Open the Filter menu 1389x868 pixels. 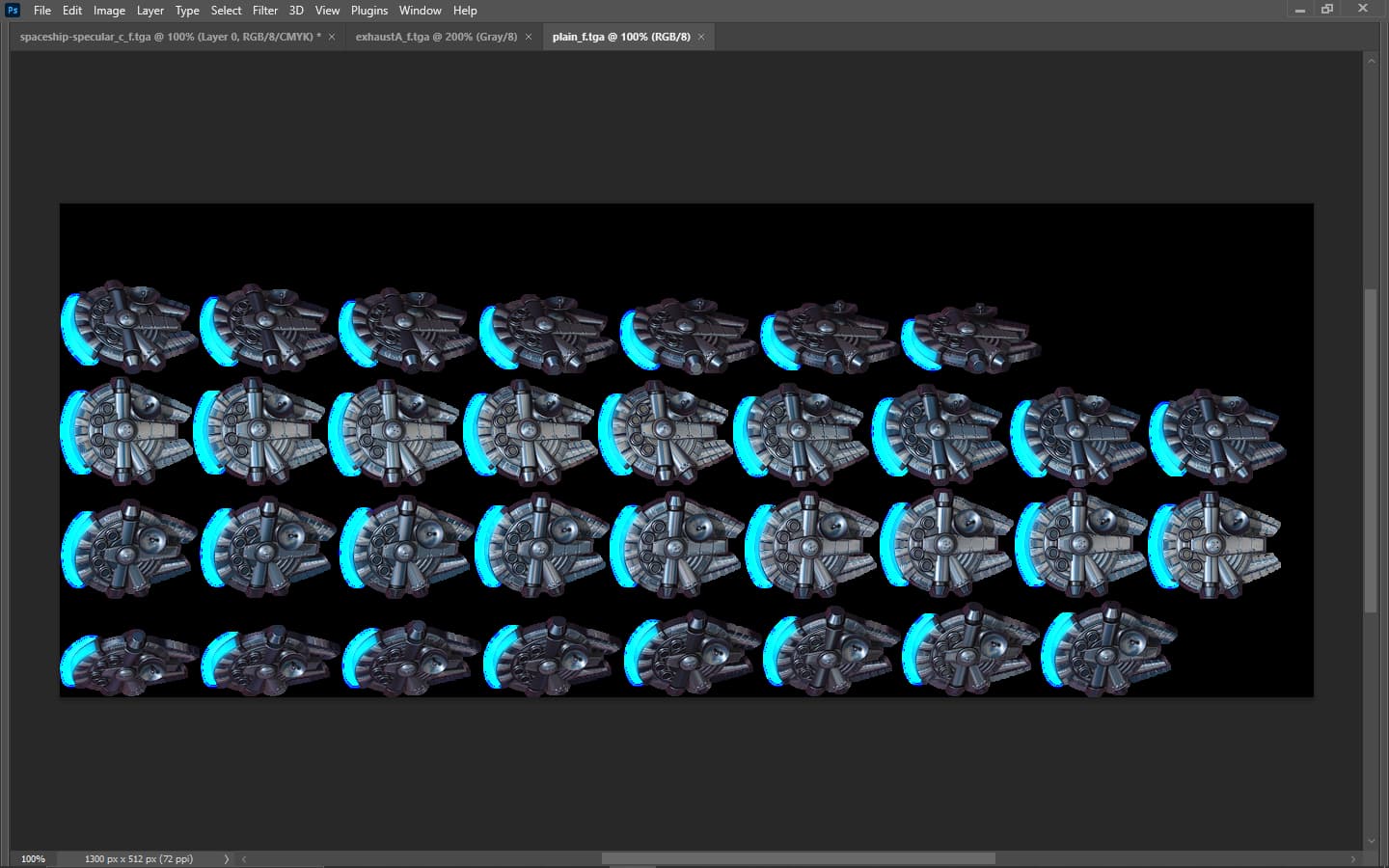click(x=265, y=11)
